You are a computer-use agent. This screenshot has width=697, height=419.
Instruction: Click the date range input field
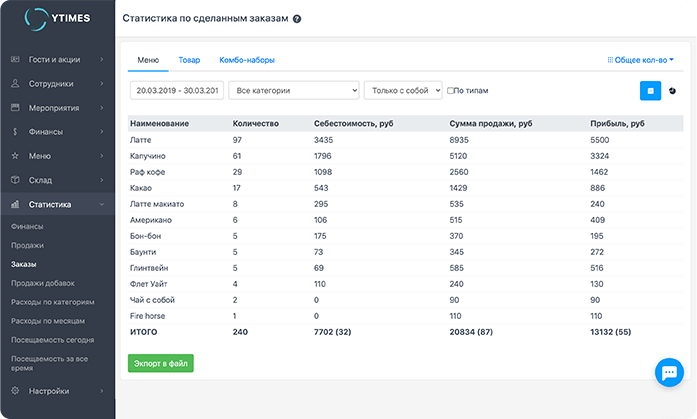[x=176, y=90]
